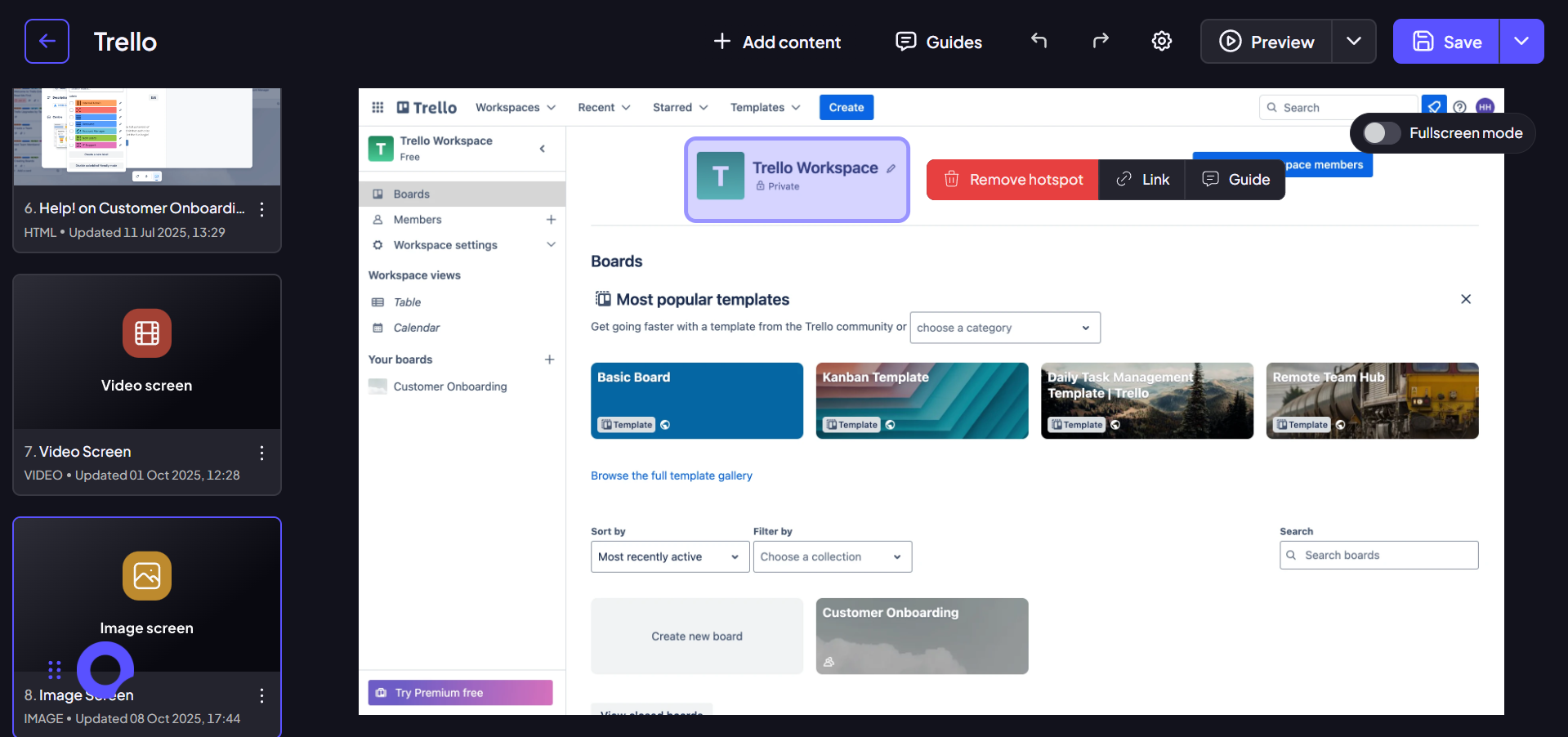The image size is (1568, 737).
Task: Open the Trello apps grid icon
Action: pos(377,107)
